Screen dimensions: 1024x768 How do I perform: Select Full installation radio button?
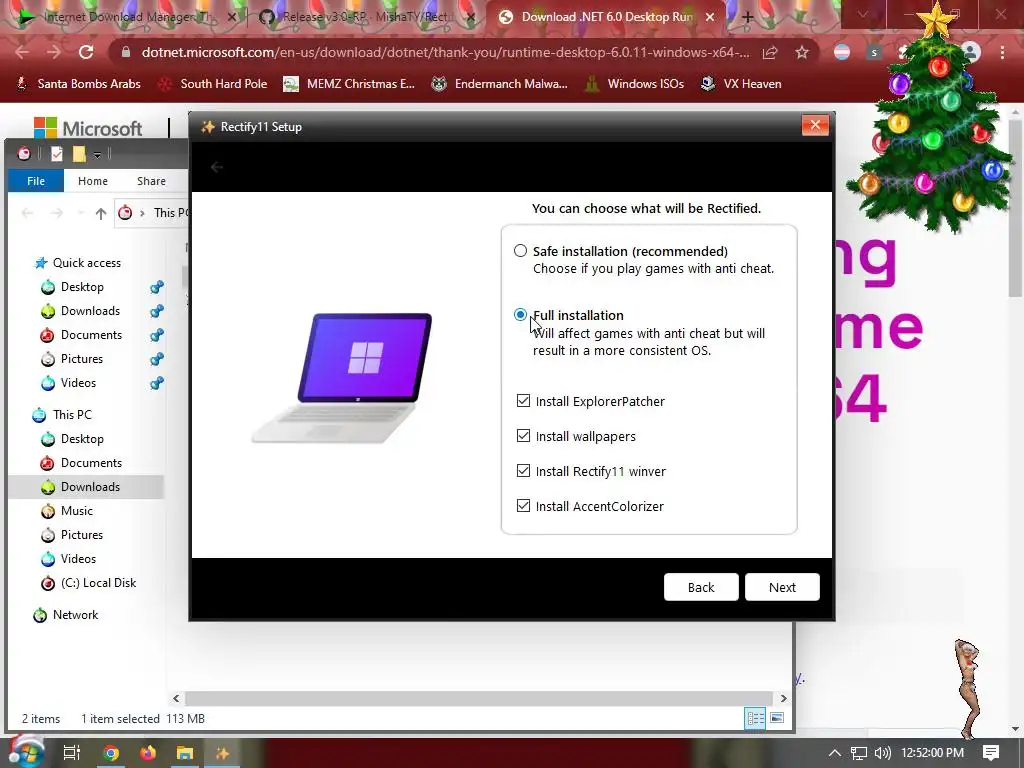pyautogui.click(x=520, y=315)
